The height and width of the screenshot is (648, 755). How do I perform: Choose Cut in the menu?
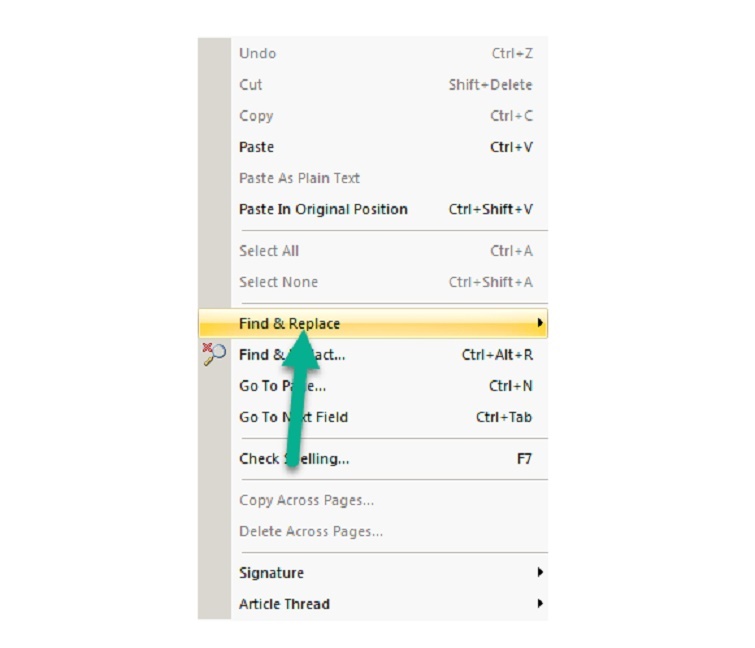tap(251, 85)
